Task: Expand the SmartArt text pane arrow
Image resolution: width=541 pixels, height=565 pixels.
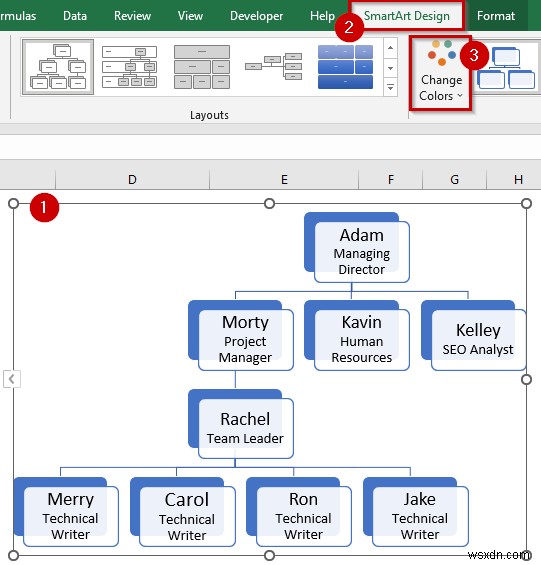Action: pyautogui.click(x=12, y=379)
